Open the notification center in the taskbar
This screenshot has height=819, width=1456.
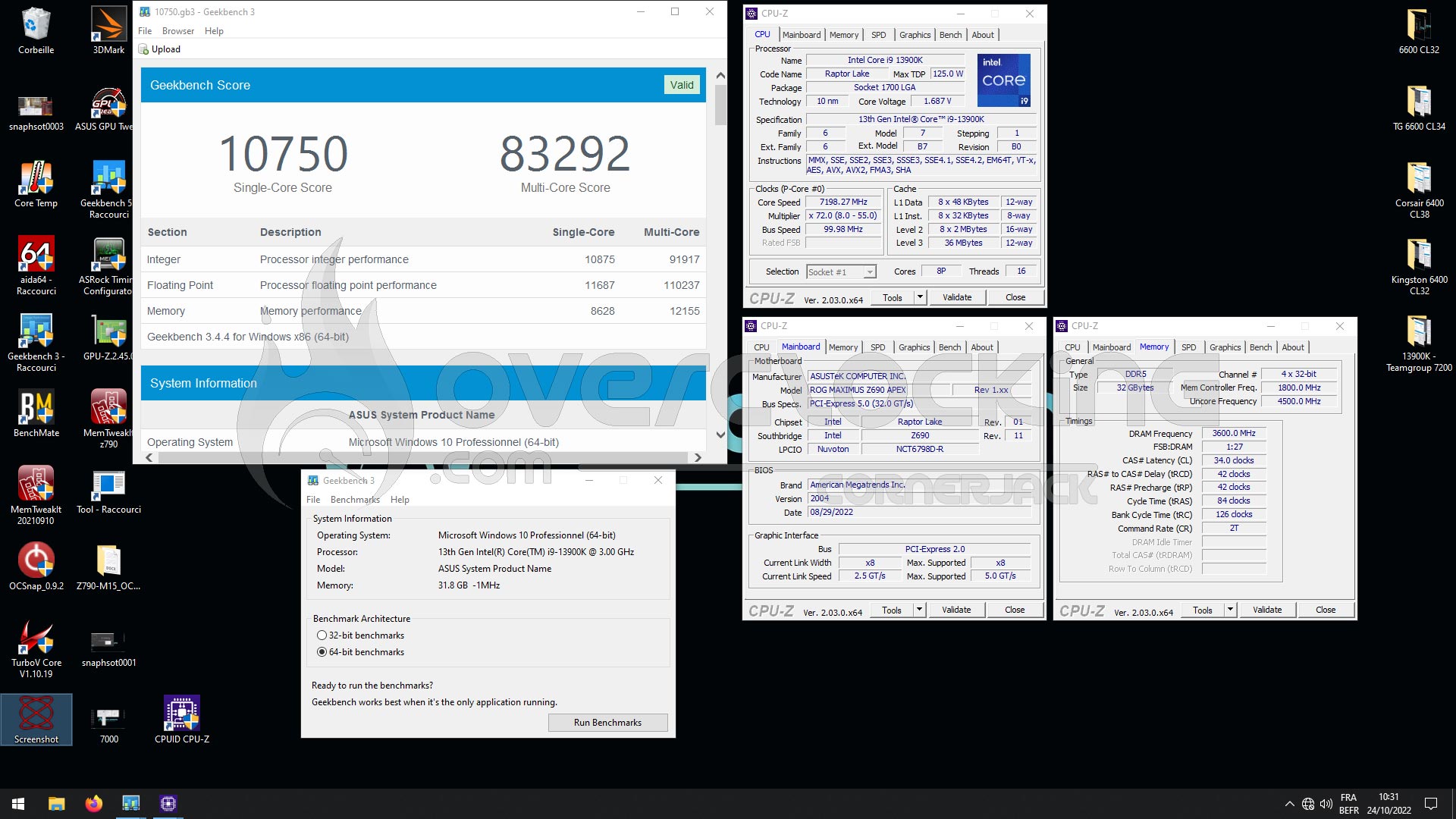pyautogui.click(x=1431, y=804)
